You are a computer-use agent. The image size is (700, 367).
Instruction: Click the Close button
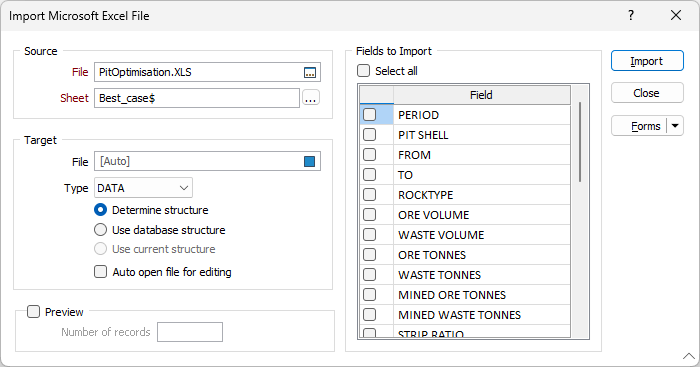pyautogui.click(x=647, y=93)
